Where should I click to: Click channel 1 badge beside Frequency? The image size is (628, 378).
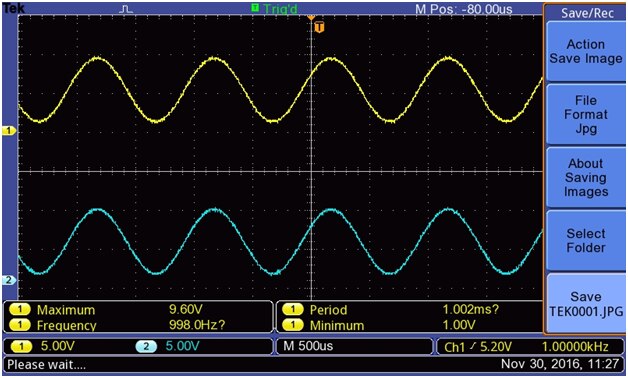pyautogui.click(x=20, y=325)
